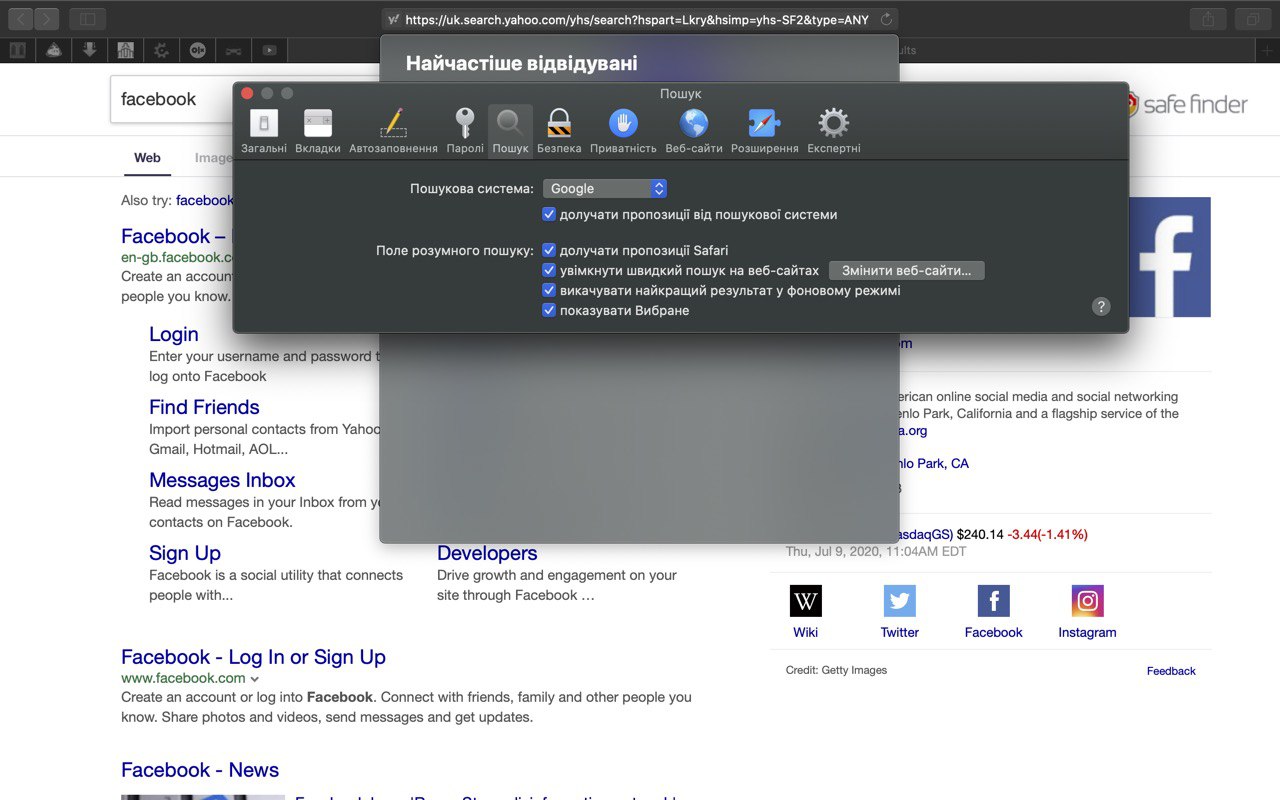Viewport: 1280px width, 800px height.
Task: Open the Пошукова система Google dropdown
Action: (605, 188)
